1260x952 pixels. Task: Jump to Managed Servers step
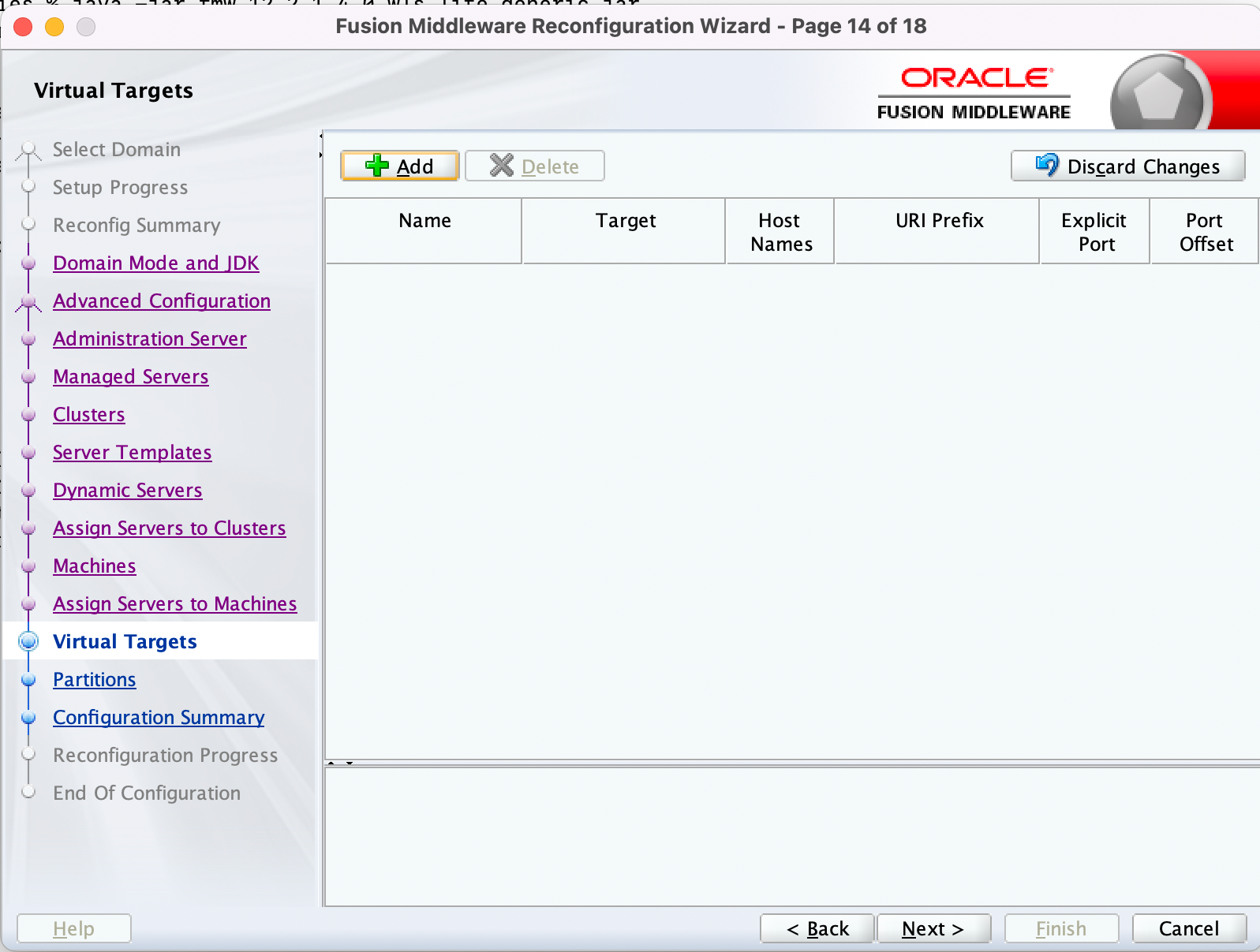(x=130, y=376)
